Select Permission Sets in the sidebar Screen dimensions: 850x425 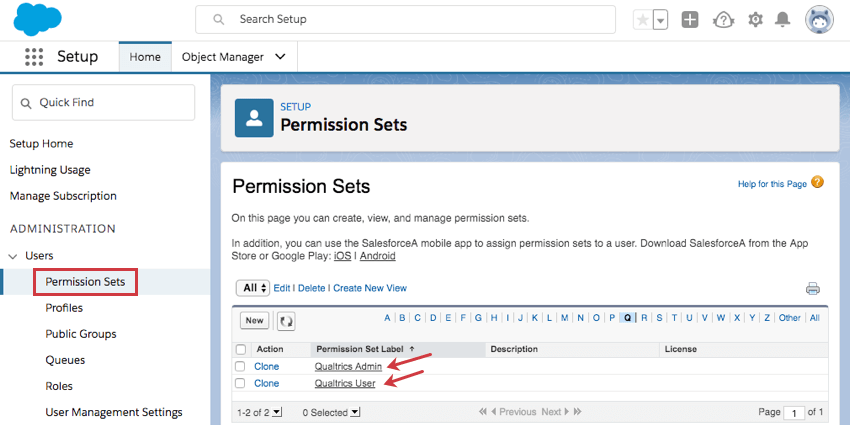[x=85, y=282]
